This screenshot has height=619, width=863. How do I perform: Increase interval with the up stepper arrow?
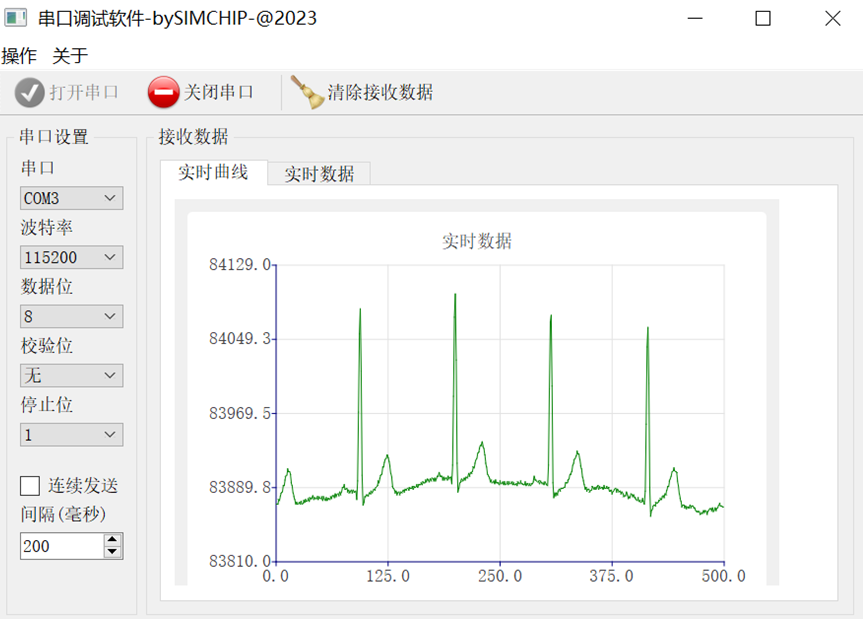point(112,540)
